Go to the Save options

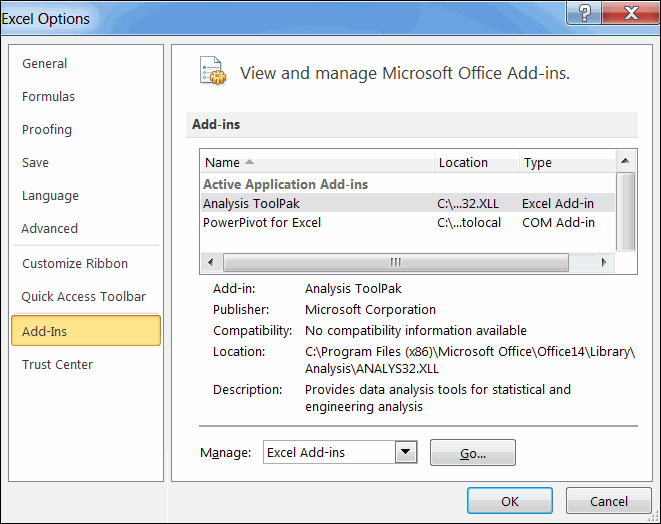click(x=36, y=163)
